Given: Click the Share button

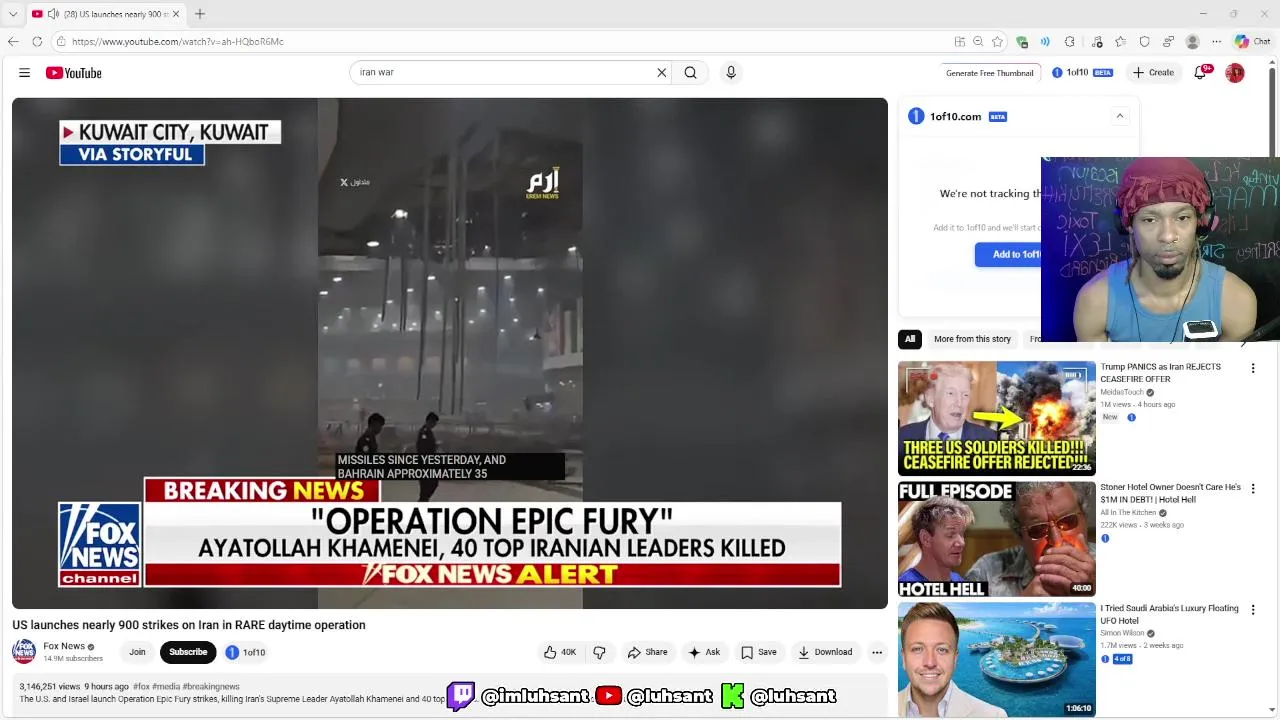Looking at the screenshot, I should coord(647,652).
